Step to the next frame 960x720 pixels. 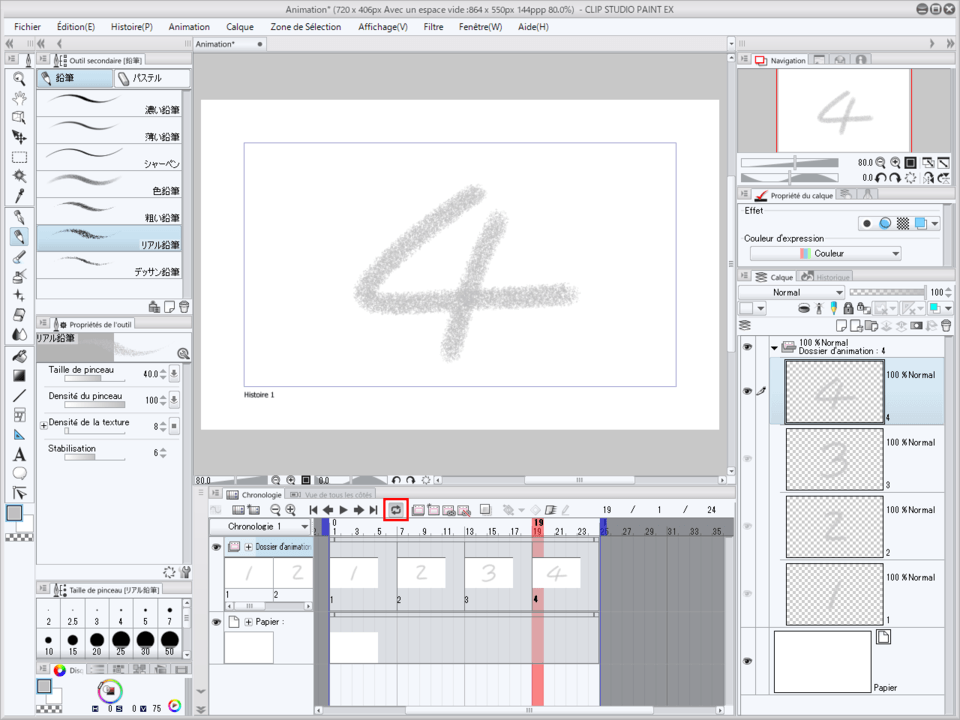[359, 509]
